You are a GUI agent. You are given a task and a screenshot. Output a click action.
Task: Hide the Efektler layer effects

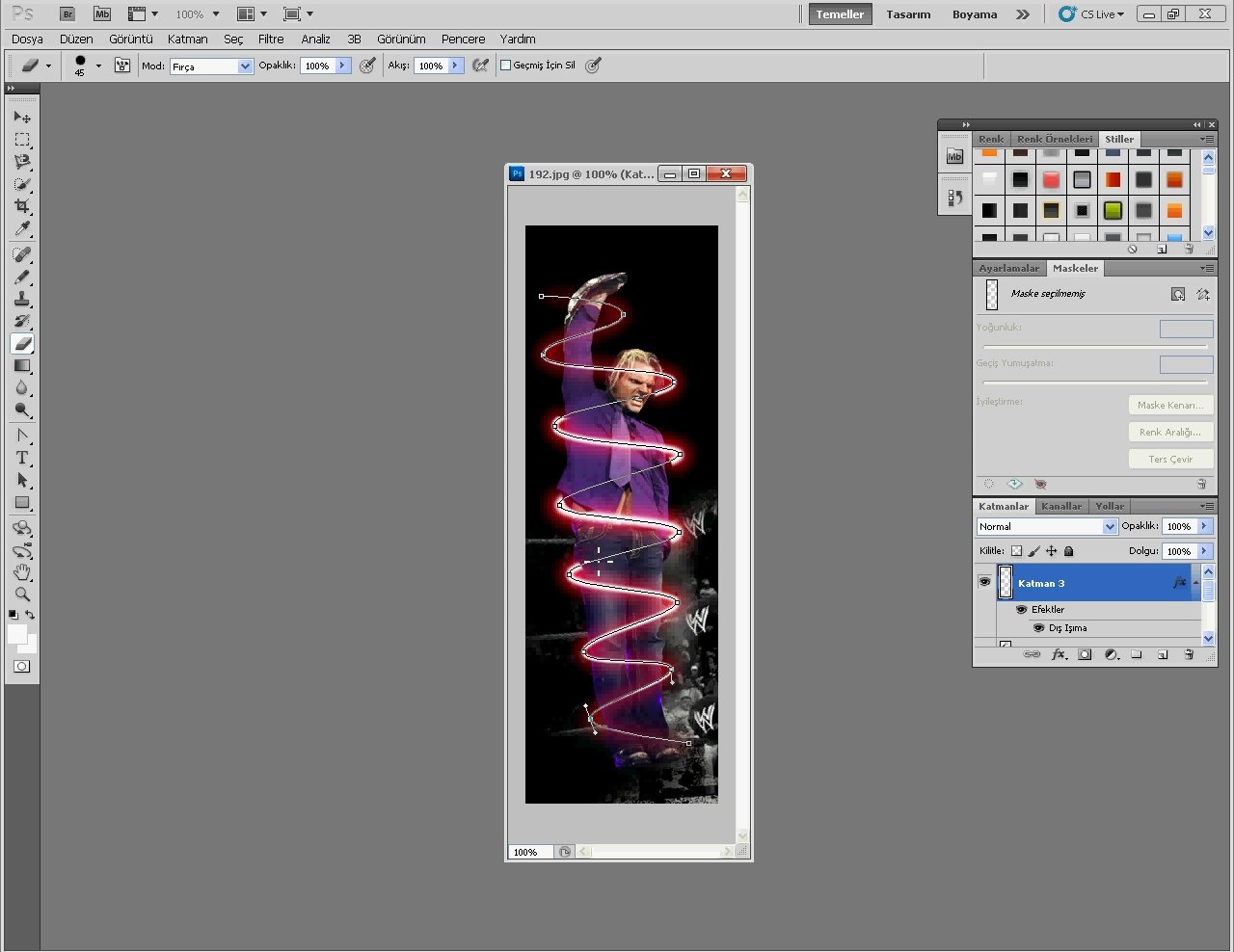click(x=1021, y=609)
